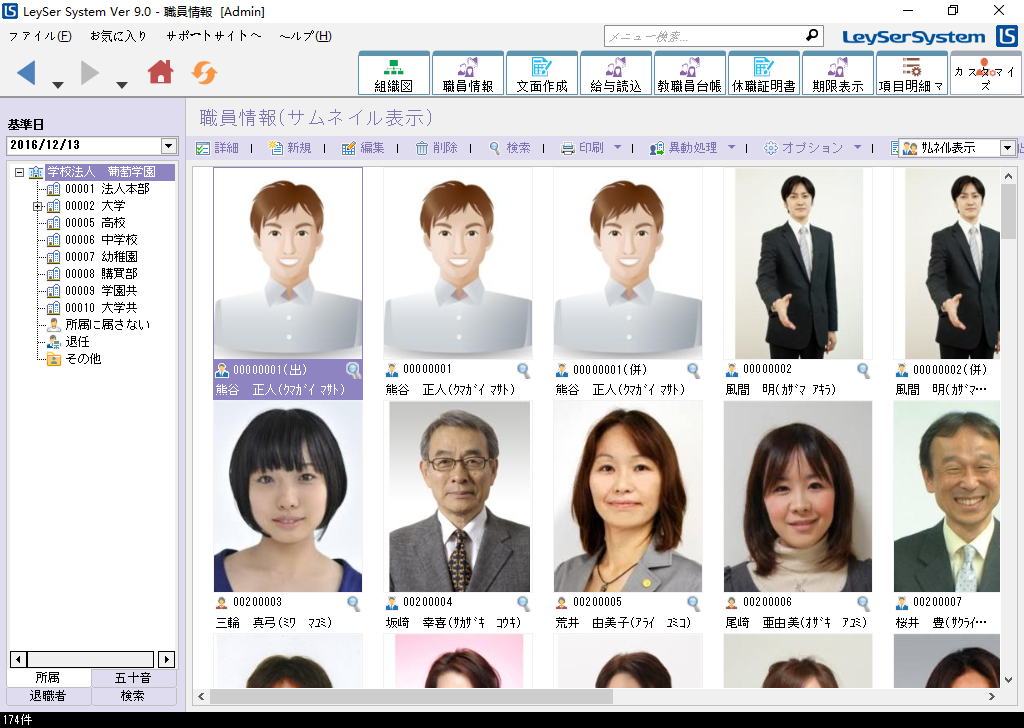Click the blue back arrow
Image resolution: width=1024 pixels, height=728 pixels.
coord(26,72)
